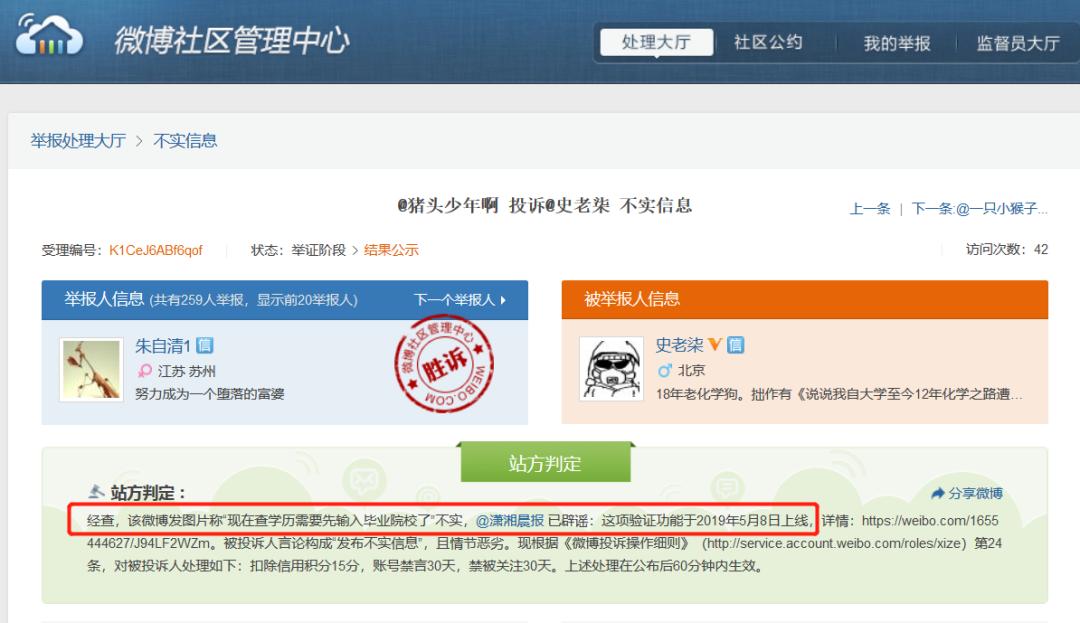This screenshot has width=1080, height=623.
Task: Click the 被举报人信息 panel header
Action: (804, 299)
